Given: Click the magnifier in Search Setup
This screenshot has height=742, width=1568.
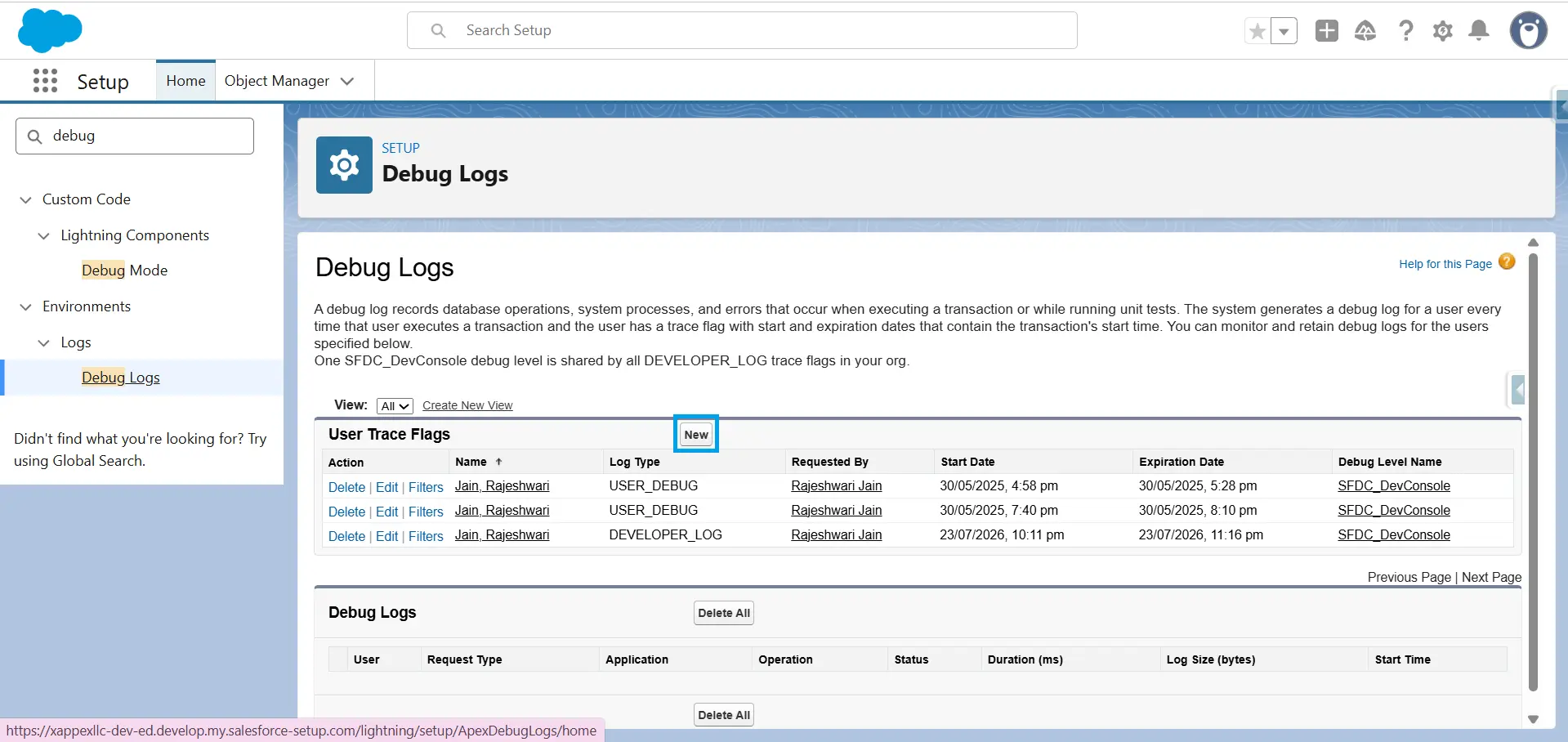Looking at the screenshot, I should click(439, 30).
